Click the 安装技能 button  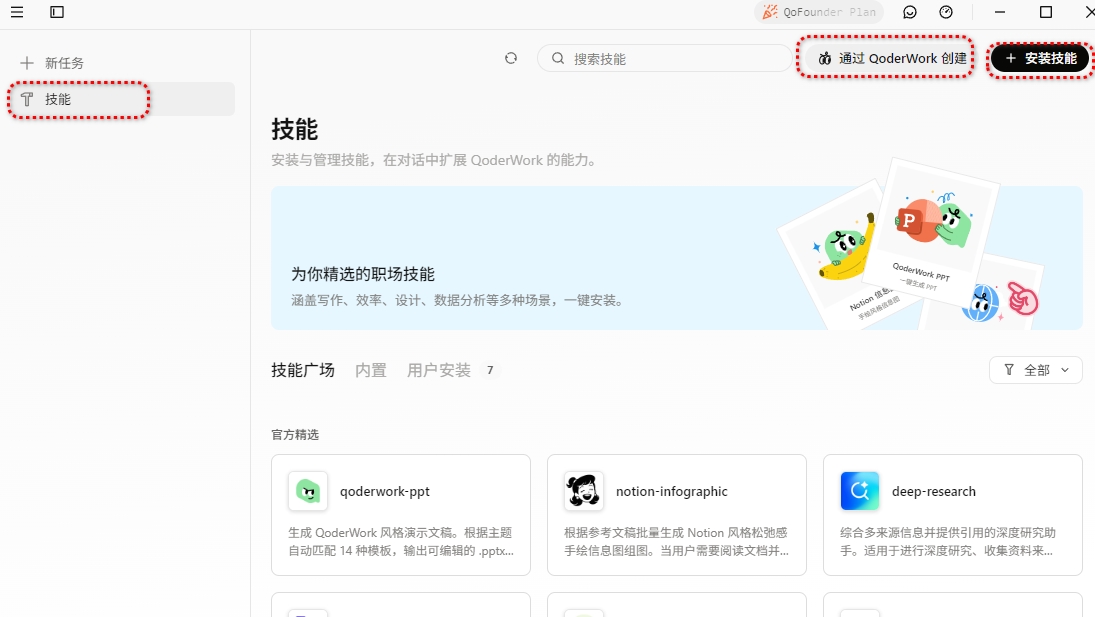1040,59
